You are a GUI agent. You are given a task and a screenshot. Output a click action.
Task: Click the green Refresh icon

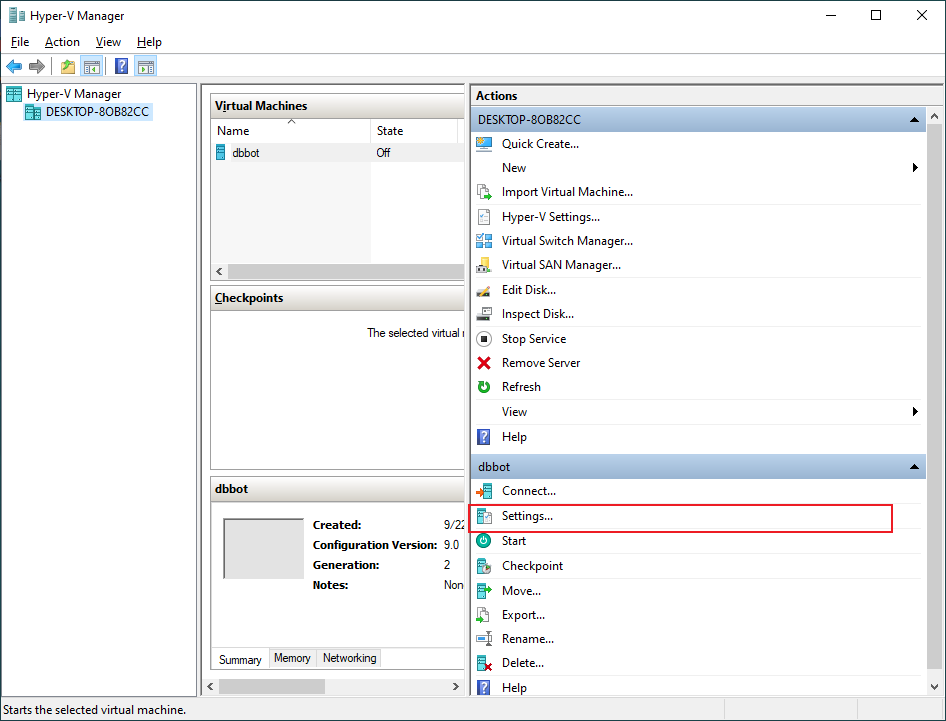[x=484, y=387]
